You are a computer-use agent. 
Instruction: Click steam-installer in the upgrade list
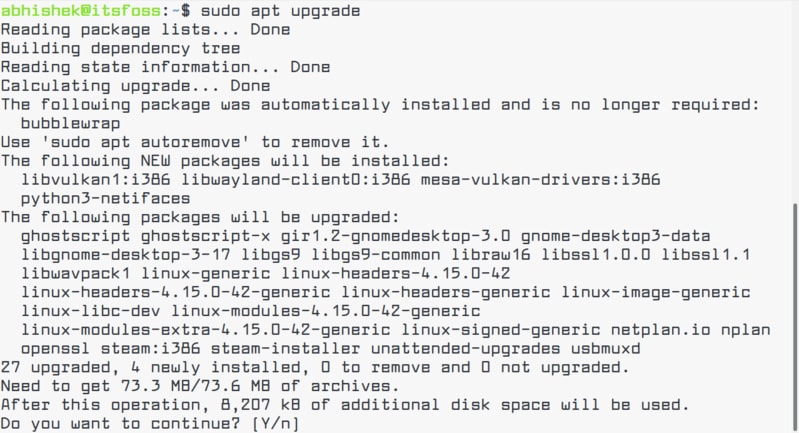pos(285,348)
